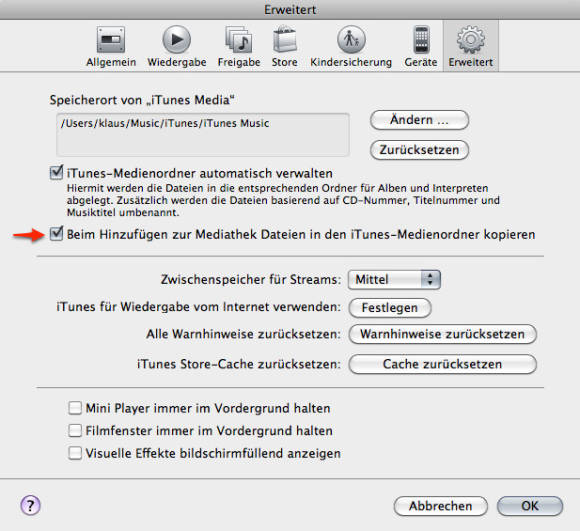The width and height of the screenshot is (580, 531).
Task: Enable Mini Player immer im Vordergrund
Action: coord(75,408)
